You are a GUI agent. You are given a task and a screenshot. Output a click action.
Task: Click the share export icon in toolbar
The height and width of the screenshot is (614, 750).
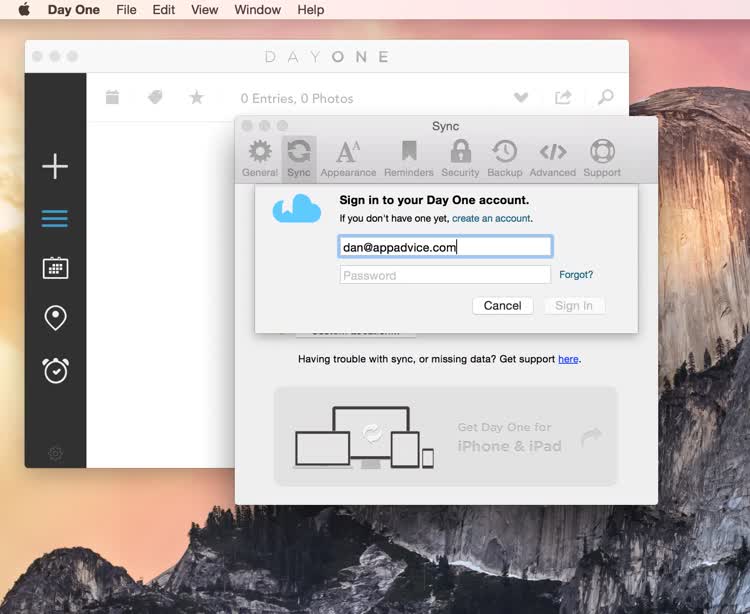[563, 97]
